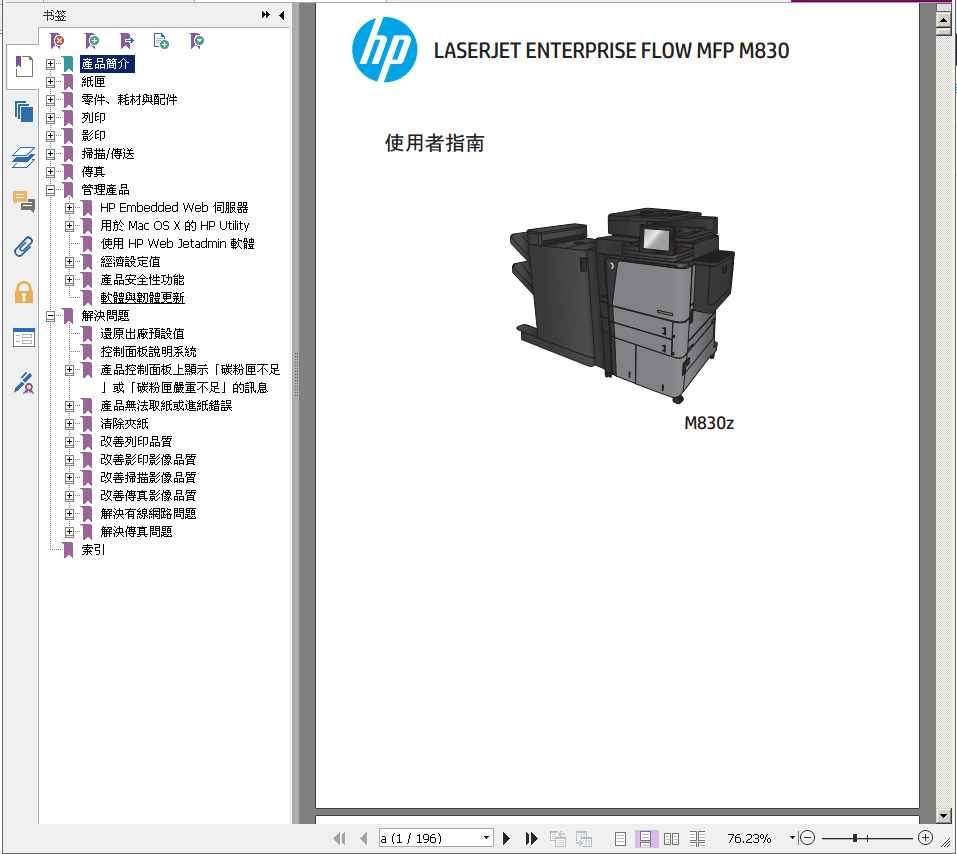The image size is (957, 854).
Task: Open the 索引 bookmark
Action: 93,549
